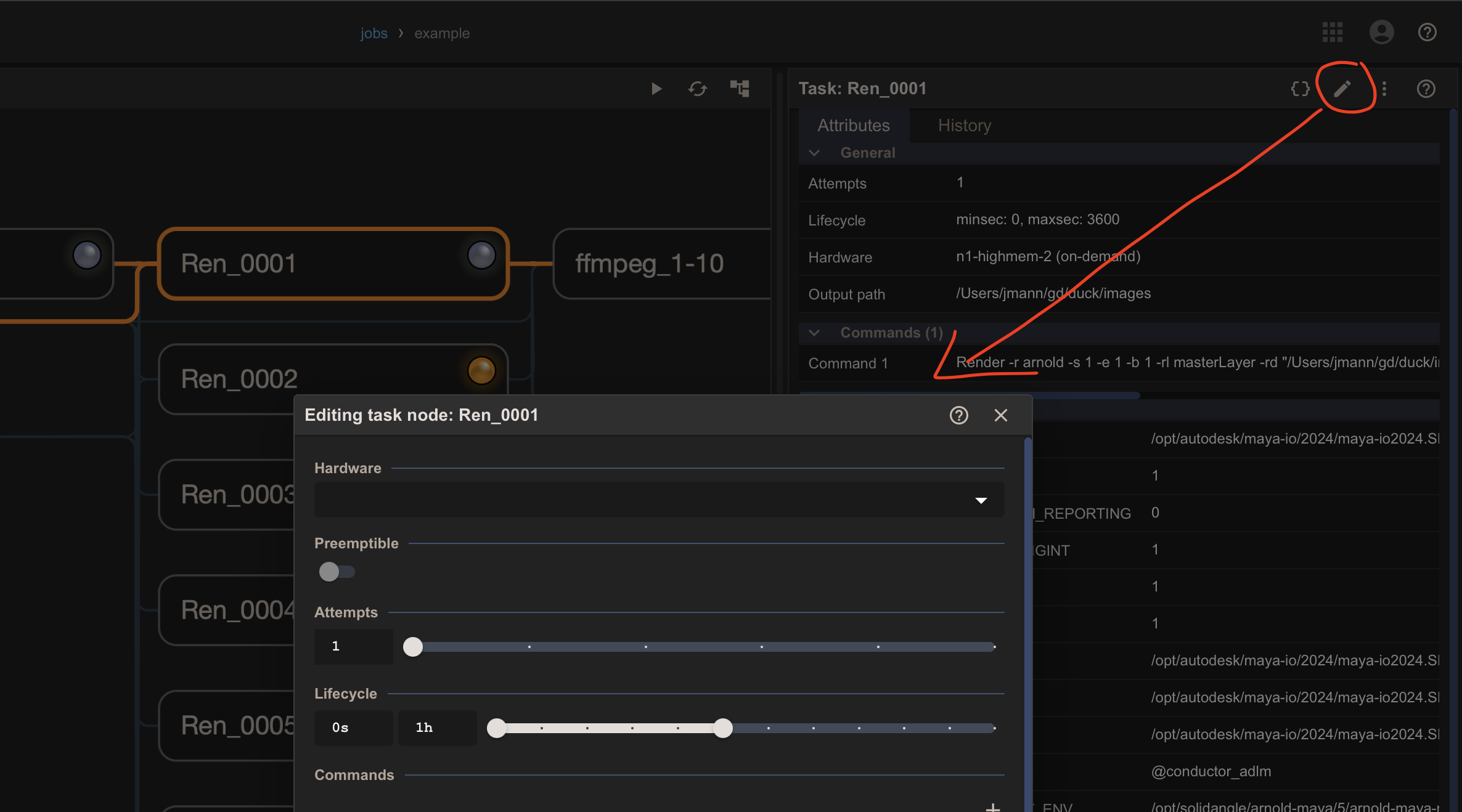1462x812 pixels.
Task: Click the graph layout icon
Action: click(740, 89)
